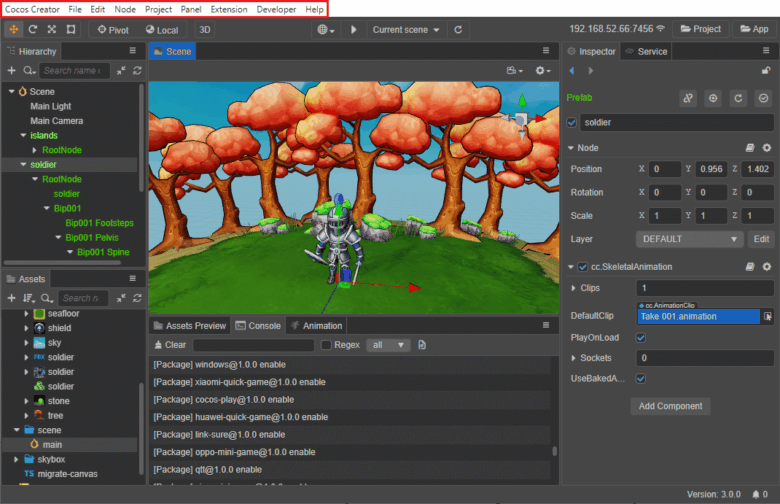This screenshot has height=504, width=780.
Task: Click the play preview button
Action: (x=353, y=29)
